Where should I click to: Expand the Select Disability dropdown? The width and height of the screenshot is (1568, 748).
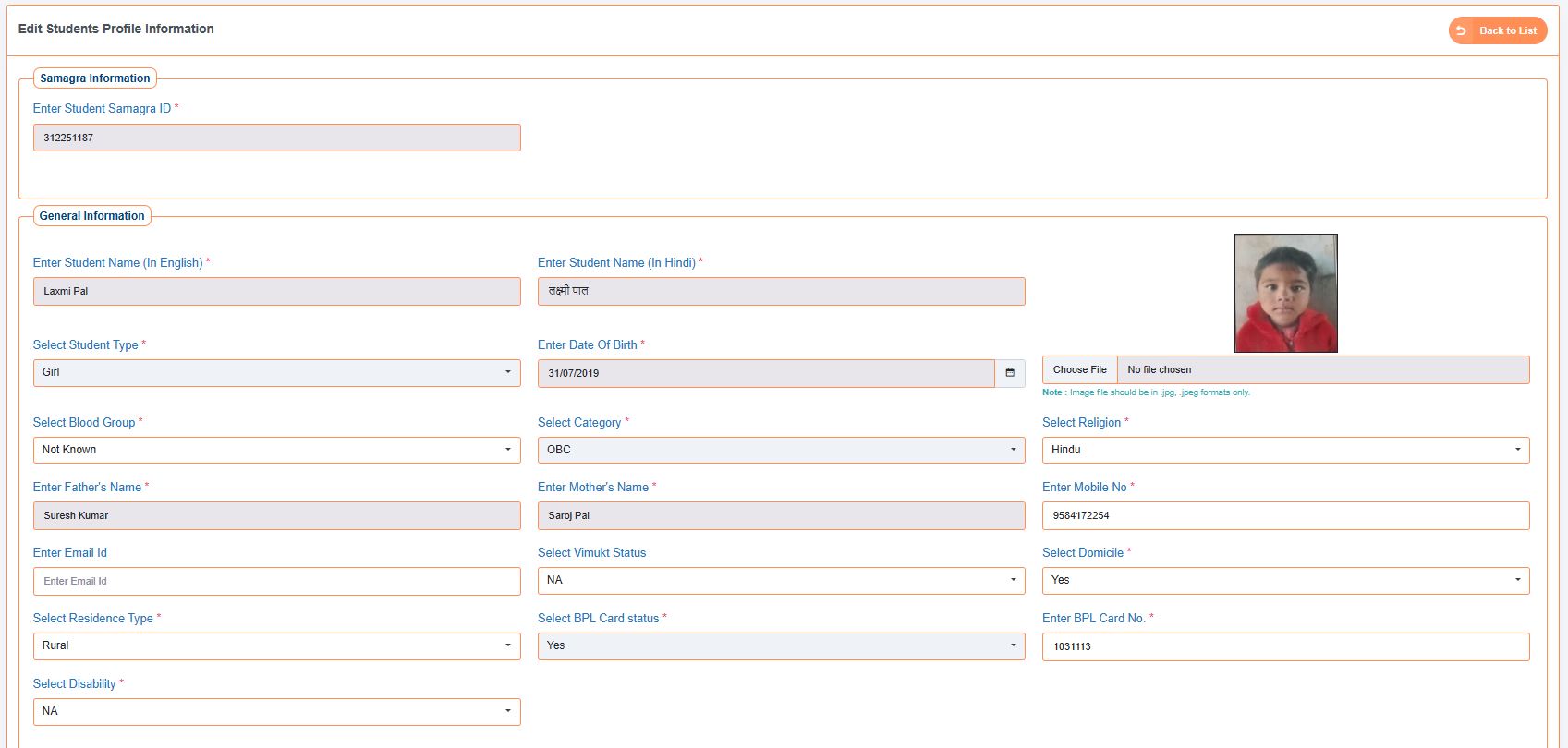[x=276, y=711]
